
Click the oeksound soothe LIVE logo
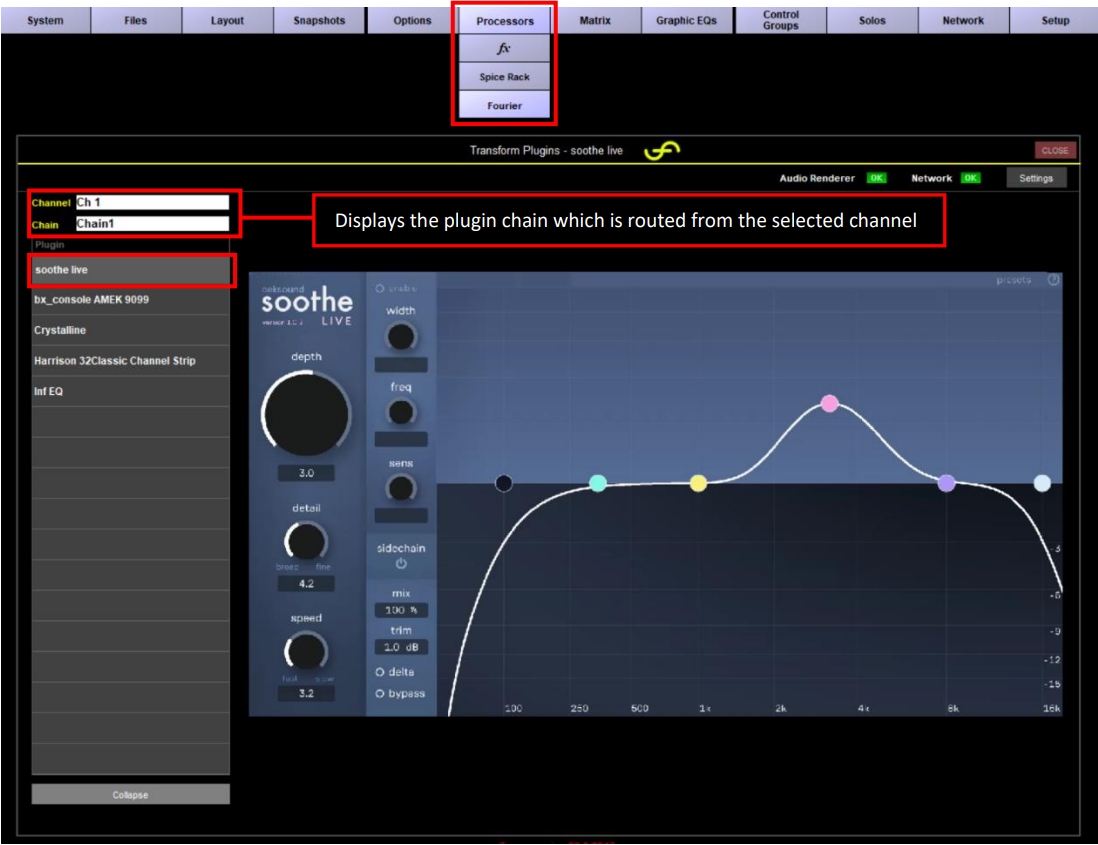(309, 301)
